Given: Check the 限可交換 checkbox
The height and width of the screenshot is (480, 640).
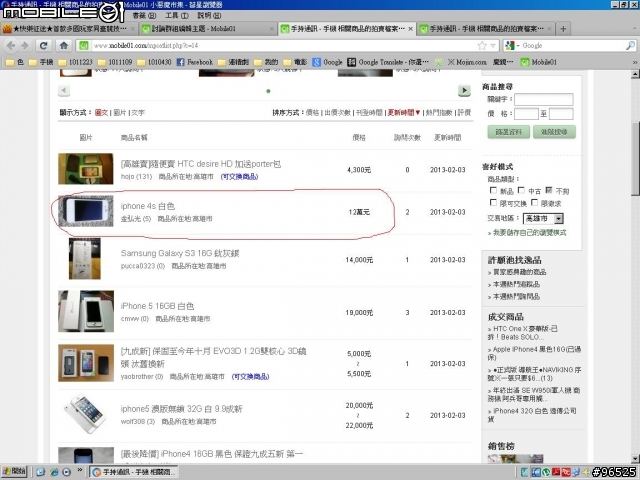Looking at the screenshot, I should click(493, 202).
